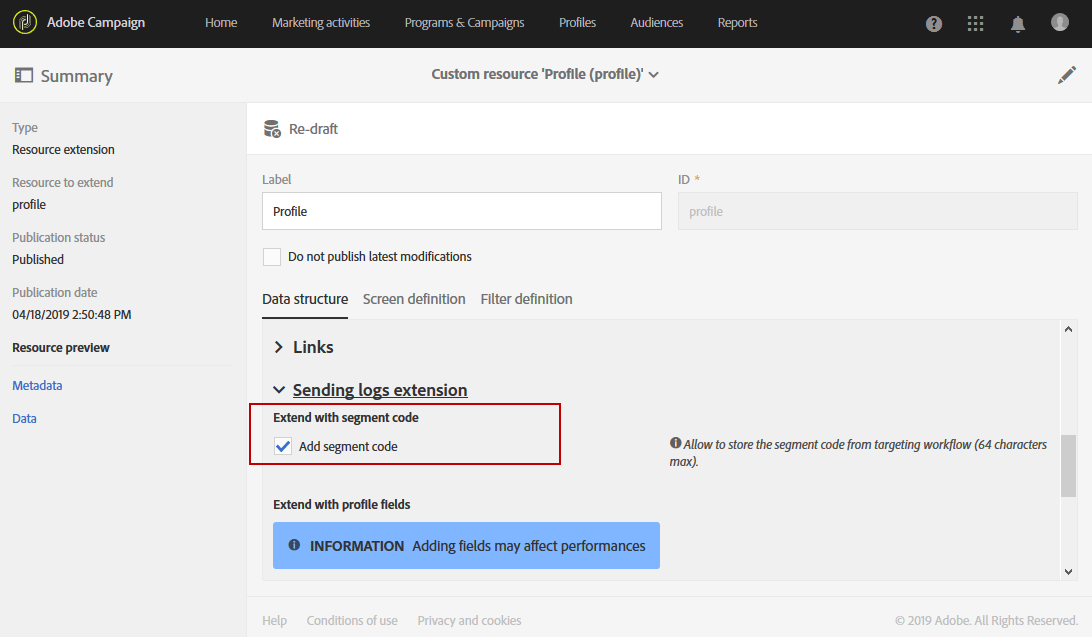Open the Custom resource 'Profile (profile)' dropdown
Viewport: 1092px width, 637px height.
pyautogui.click(x=545, y=74)
